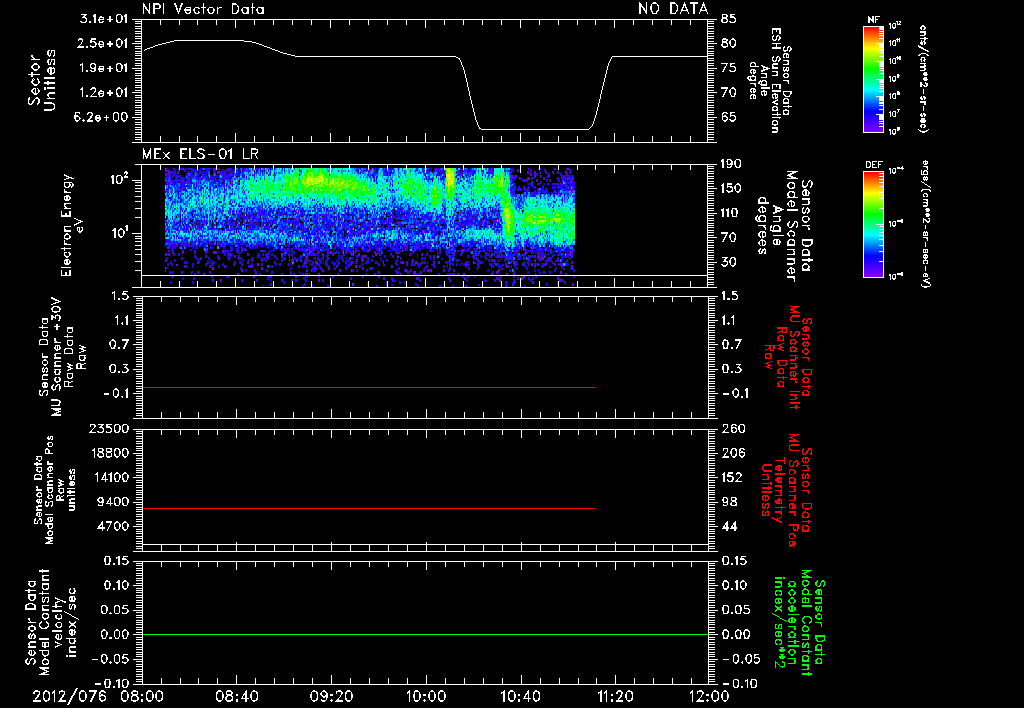Viewport: 1024px width, 708px height.
Task: Click the '190' scanner angle tick
Action: (731, 164)
